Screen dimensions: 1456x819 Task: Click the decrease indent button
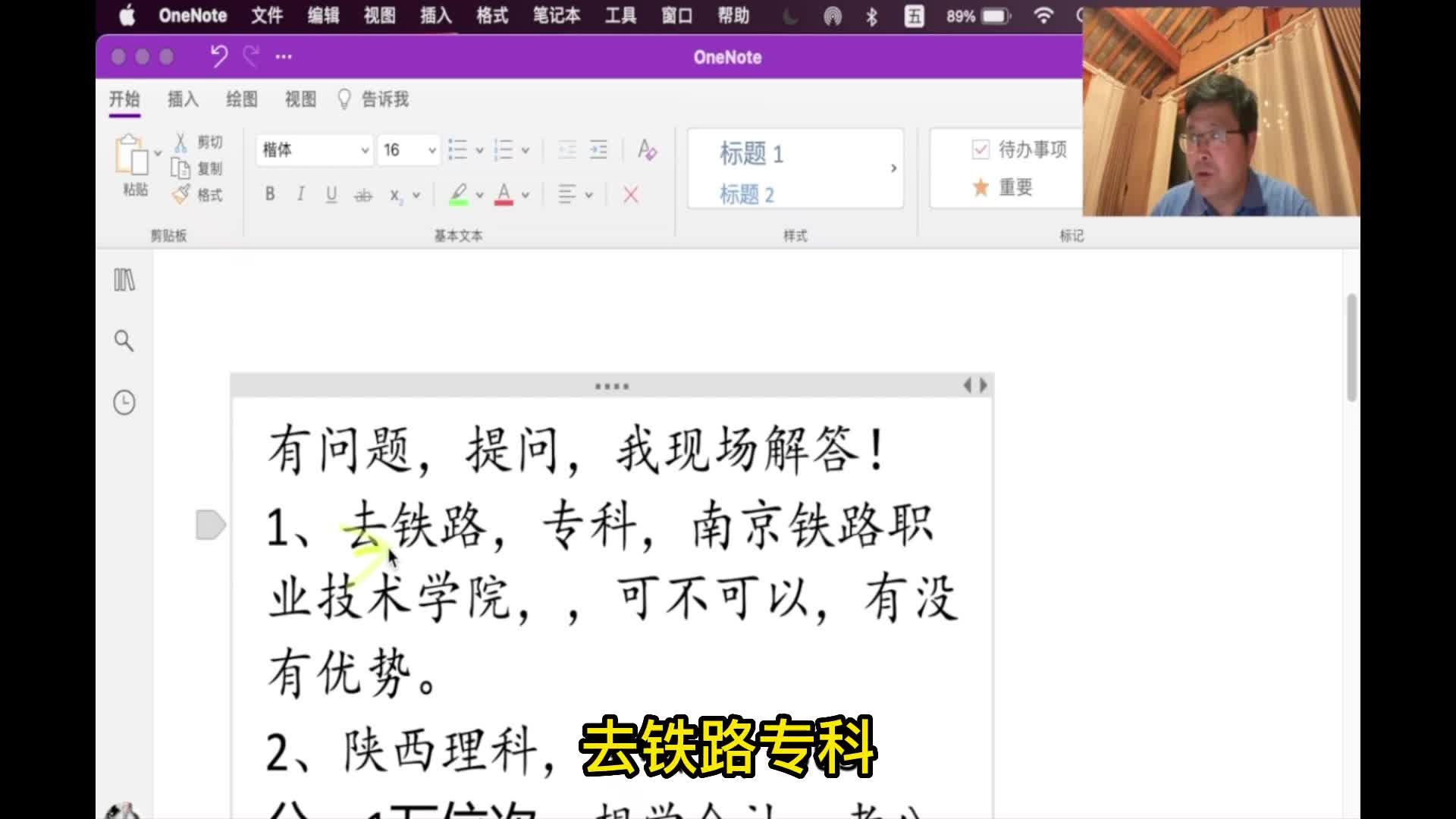pos(567,149)
